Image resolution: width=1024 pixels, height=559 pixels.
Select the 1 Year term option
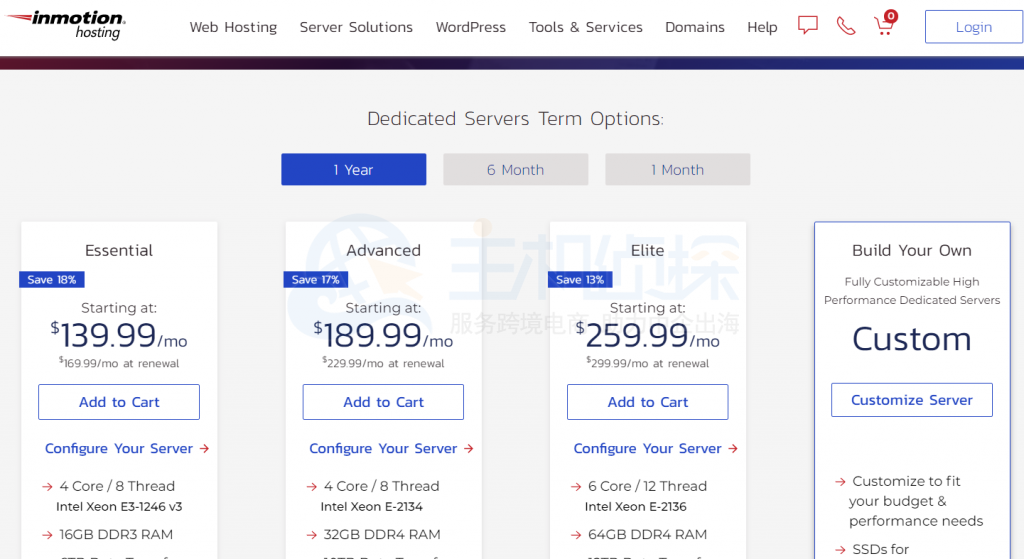pos(353,170)
